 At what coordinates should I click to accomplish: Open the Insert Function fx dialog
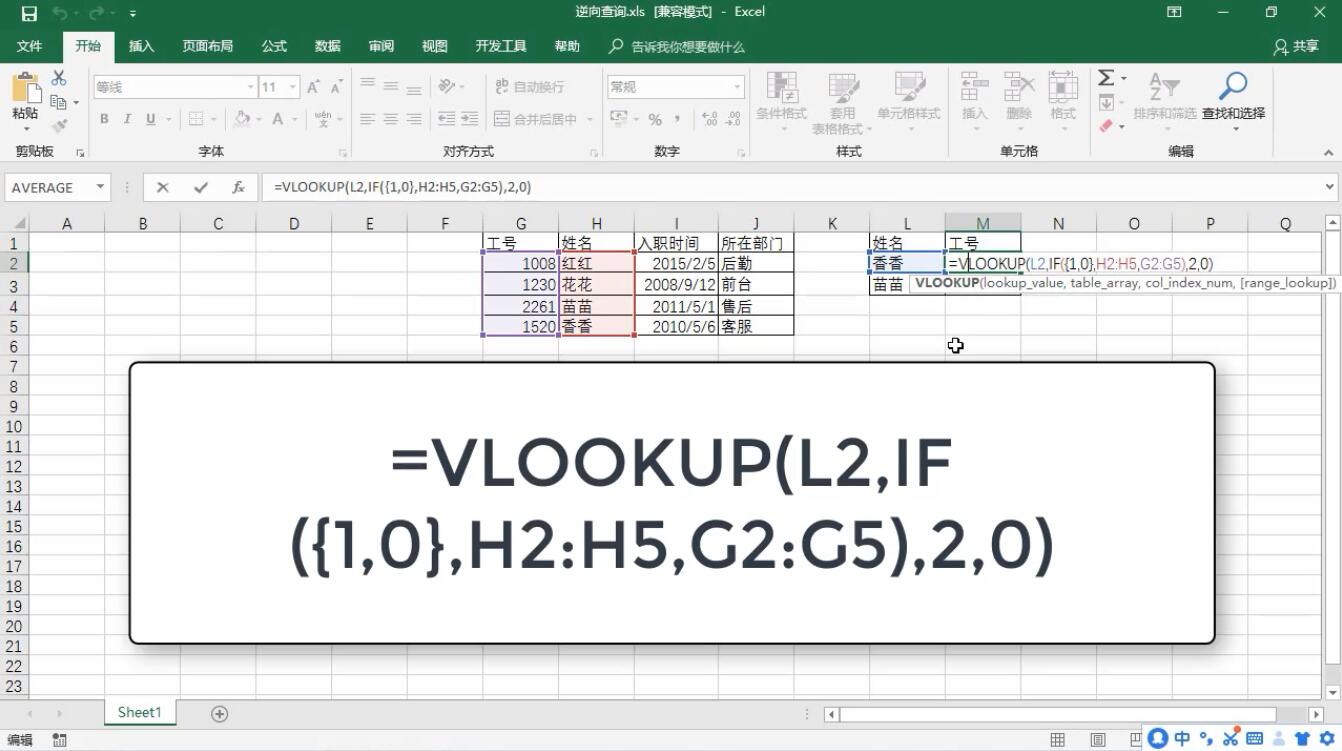(238, 187)
